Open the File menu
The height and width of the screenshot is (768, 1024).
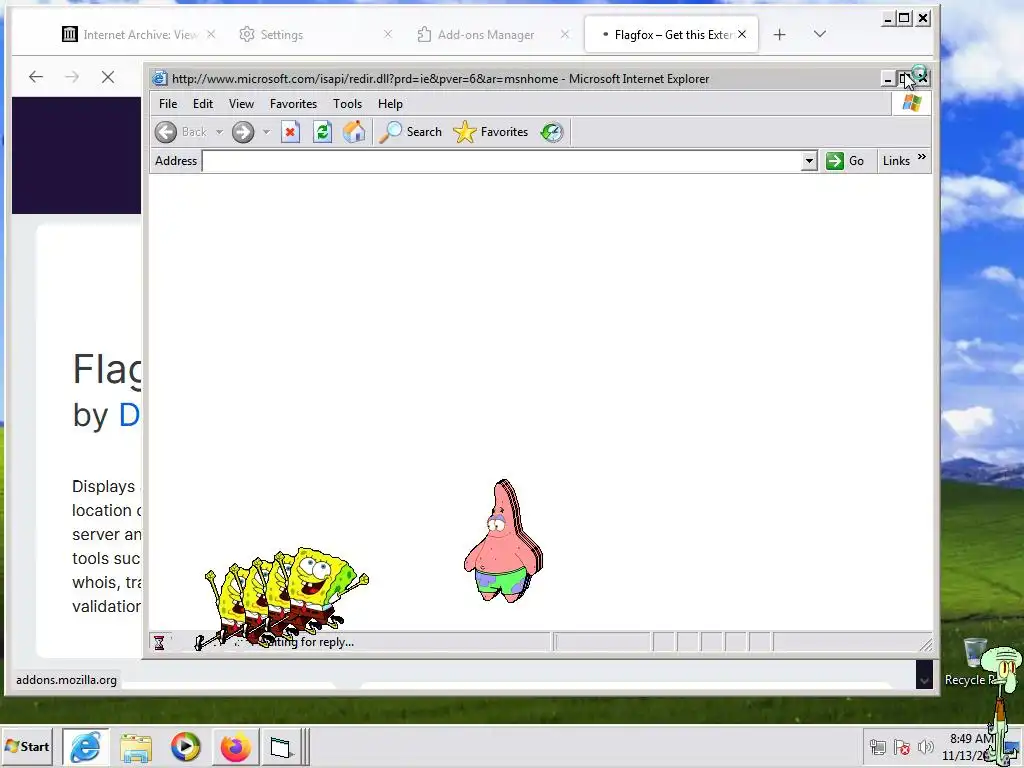(168, 104)
